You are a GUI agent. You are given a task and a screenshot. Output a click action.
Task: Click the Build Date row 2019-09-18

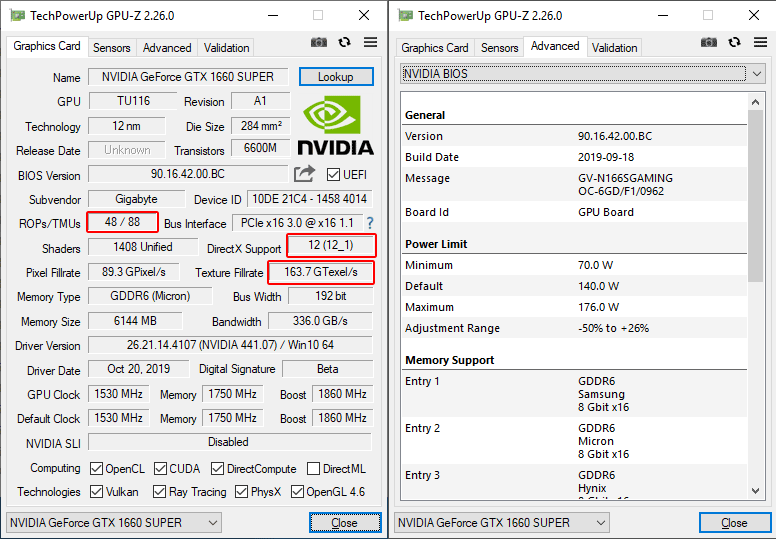coord(574,157)
